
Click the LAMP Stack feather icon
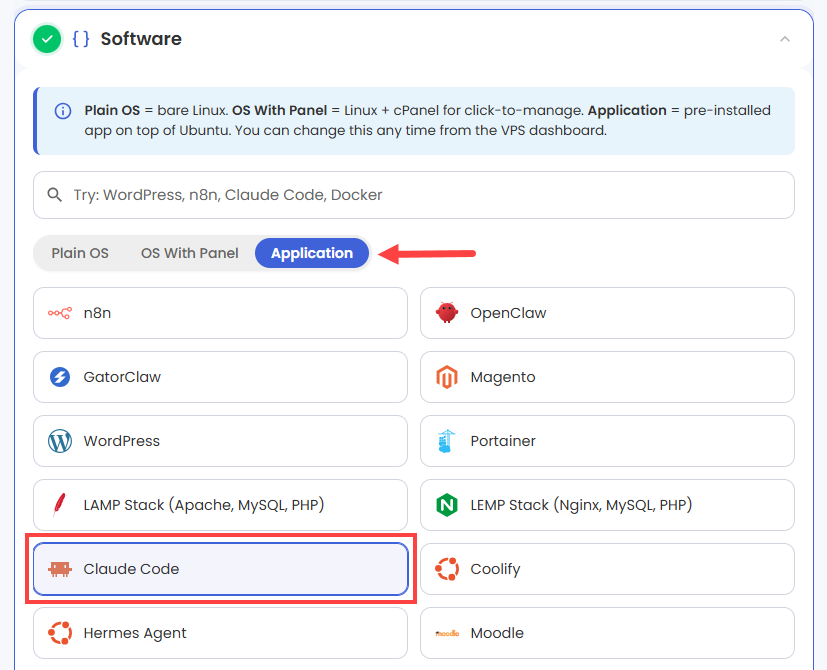point(59,505)
